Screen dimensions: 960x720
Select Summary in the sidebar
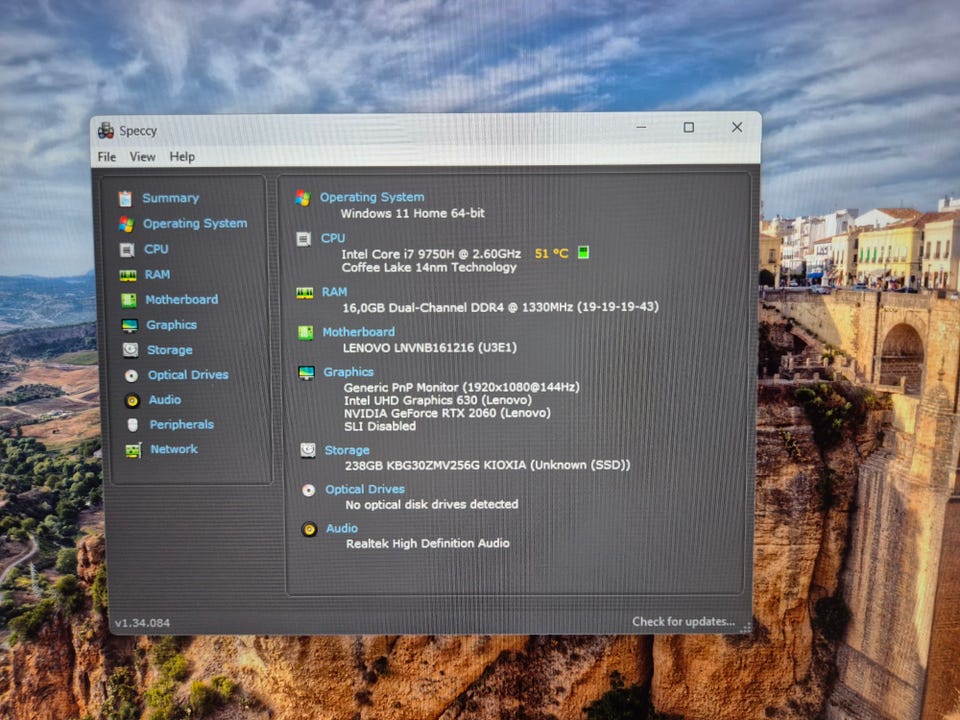tap(170, 198)
